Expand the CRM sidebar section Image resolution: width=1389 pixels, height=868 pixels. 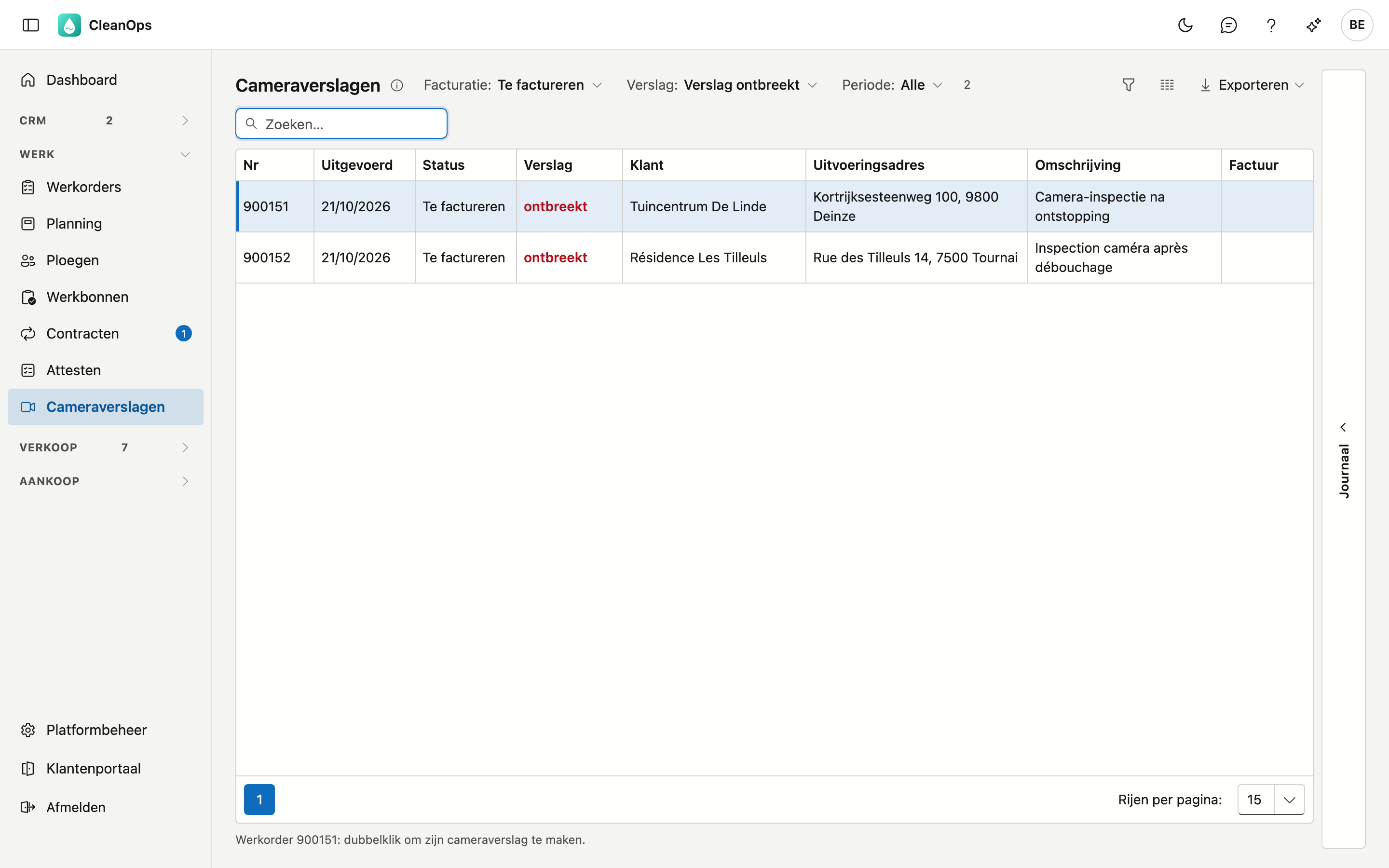[105, 121]
